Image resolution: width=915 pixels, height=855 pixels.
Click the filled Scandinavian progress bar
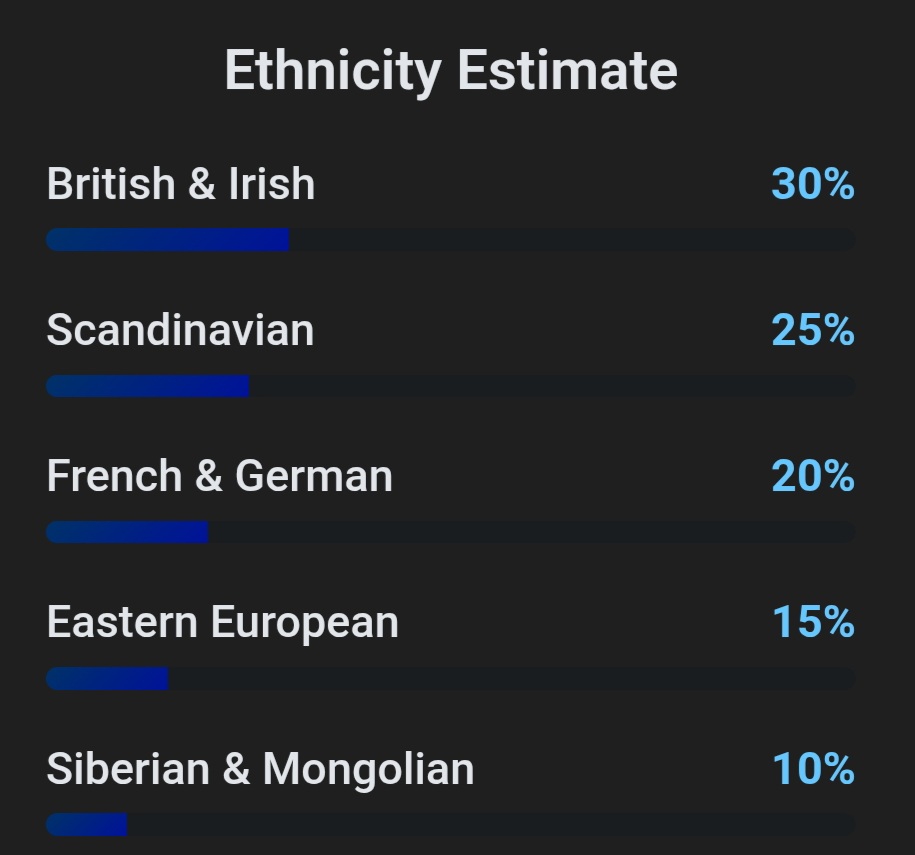coord(148,386)
